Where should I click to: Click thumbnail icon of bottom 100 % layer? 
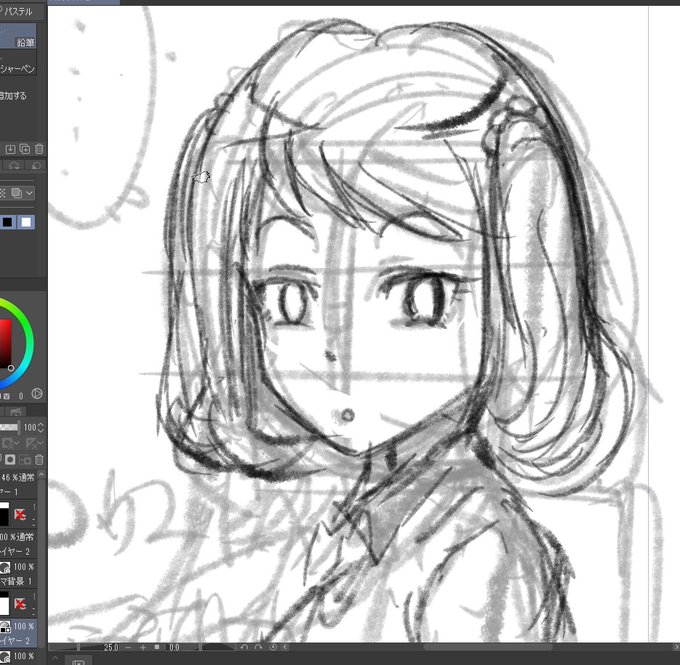click(4, 657)
